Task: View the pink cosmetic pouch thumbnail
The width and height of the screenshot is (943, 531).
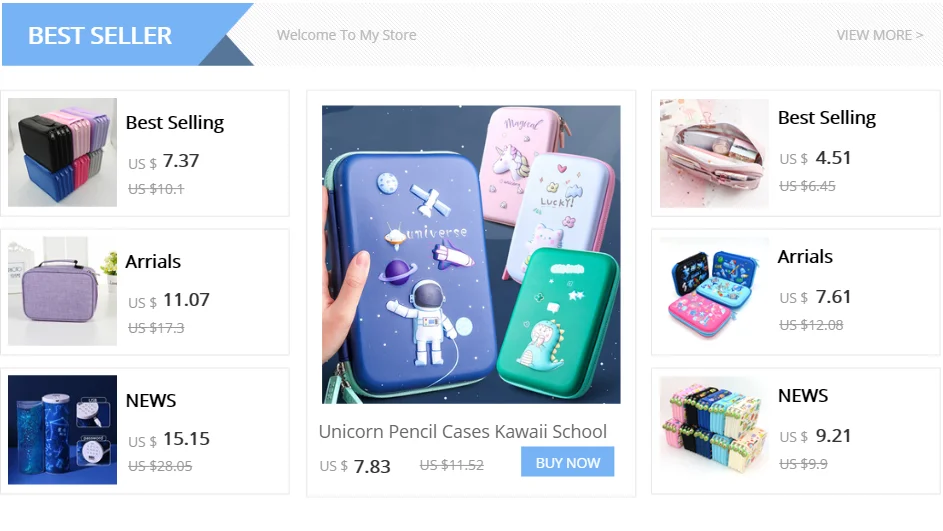Action: (x=714, y=153)
